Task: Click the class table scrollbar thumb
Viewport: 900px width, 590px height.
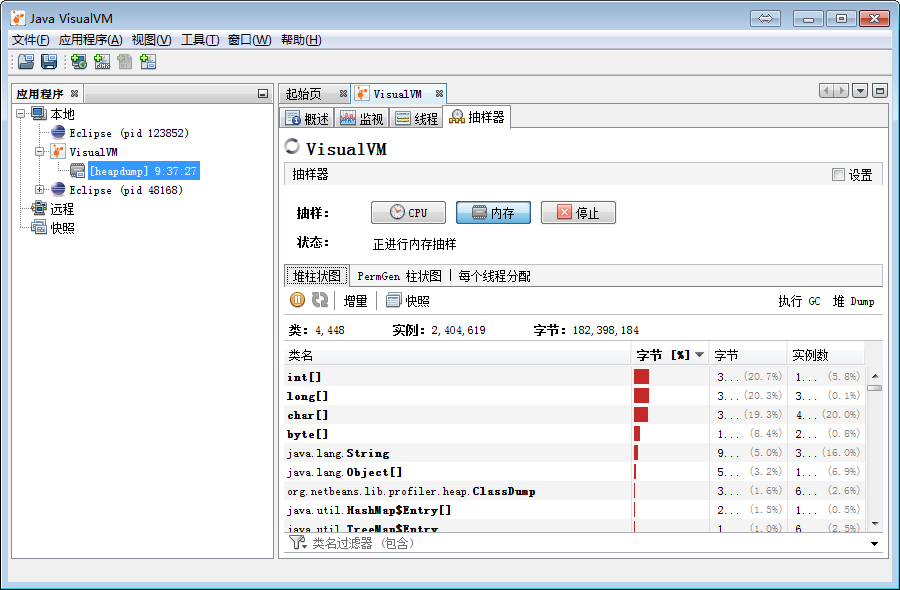Action: click(875, 388)
